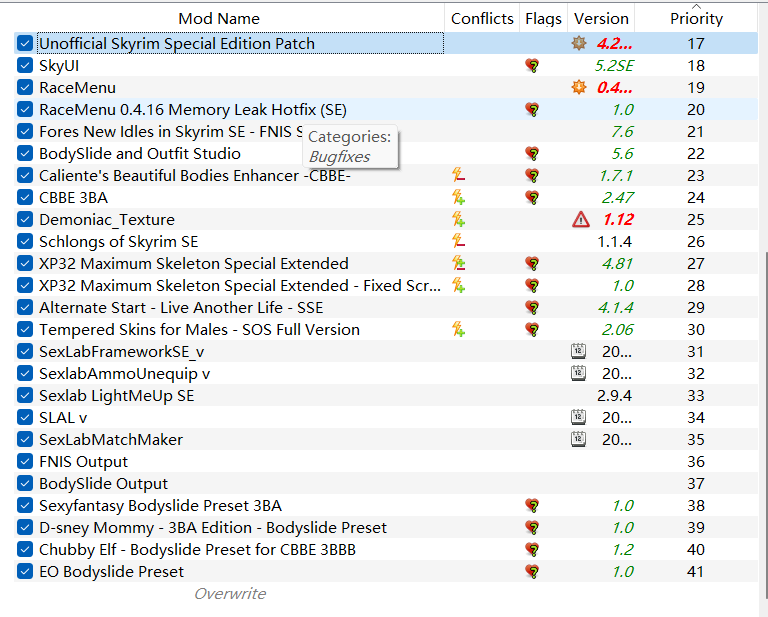Sort by the Conflicts column header
768x617 pixels.
click(x=482, y=19)
